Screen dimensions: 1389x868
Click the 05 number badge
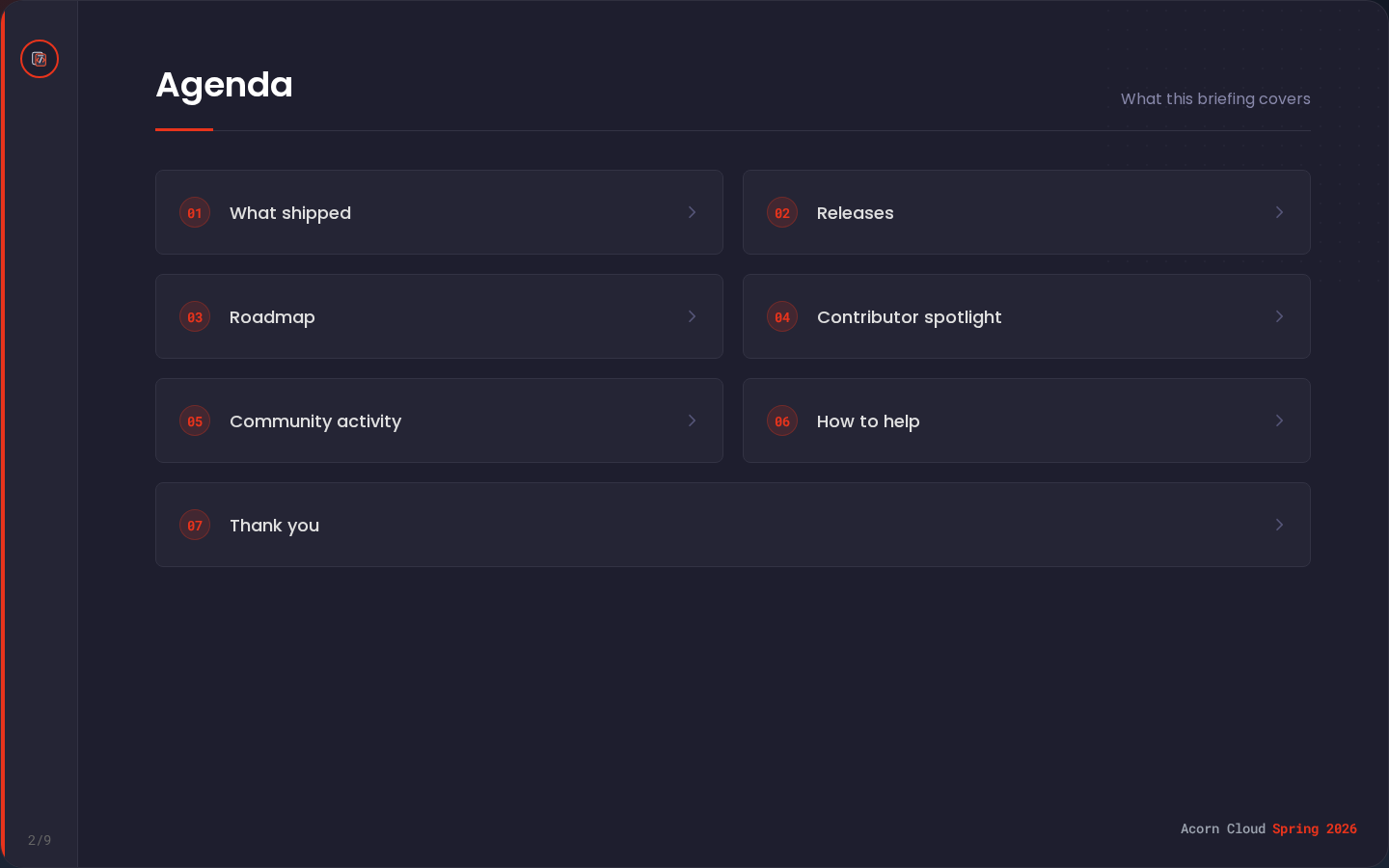[x=195, y=420]
